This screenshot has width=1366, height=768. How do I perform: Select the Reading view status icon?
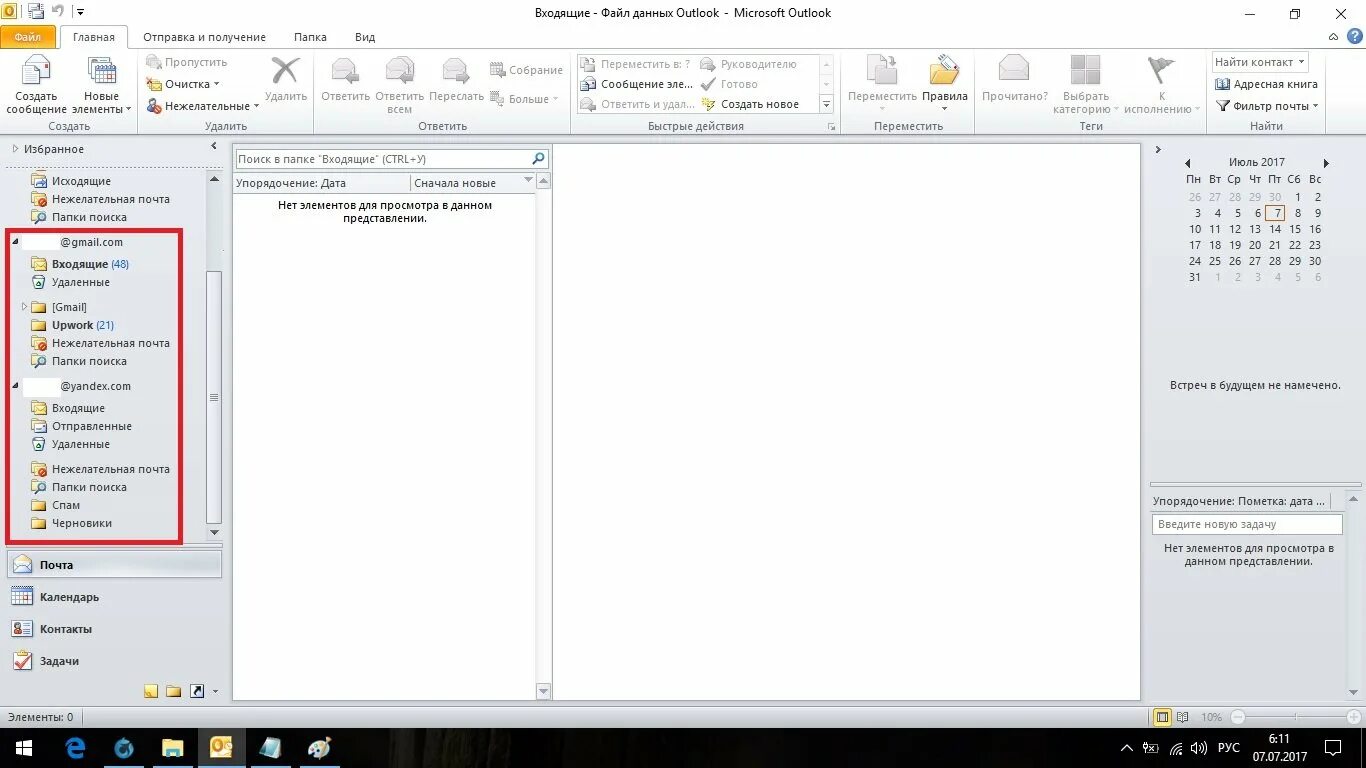click(x=1183, y=717)
